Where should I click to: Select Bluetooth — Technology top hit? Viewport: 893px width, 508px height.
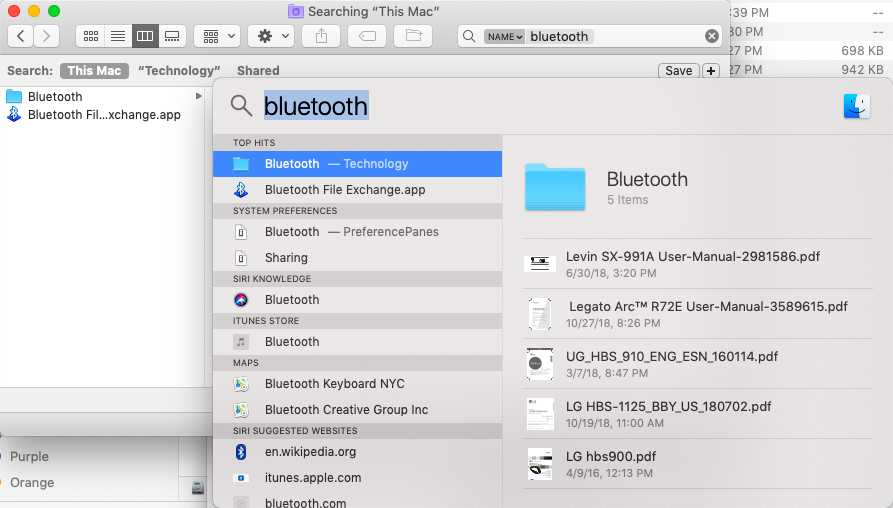click(x=358, y=164)
